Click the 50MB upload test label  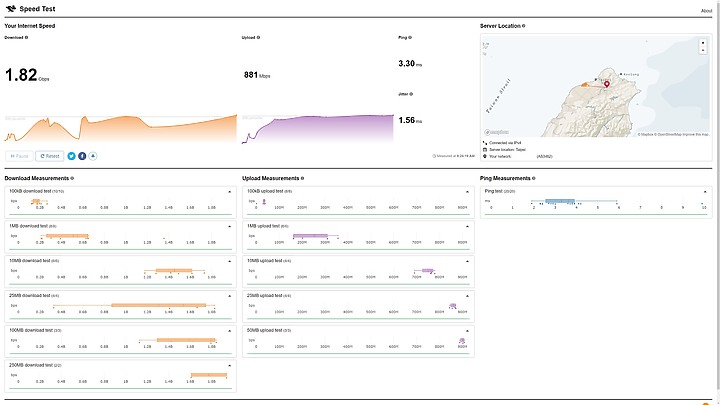coord(271,331)
